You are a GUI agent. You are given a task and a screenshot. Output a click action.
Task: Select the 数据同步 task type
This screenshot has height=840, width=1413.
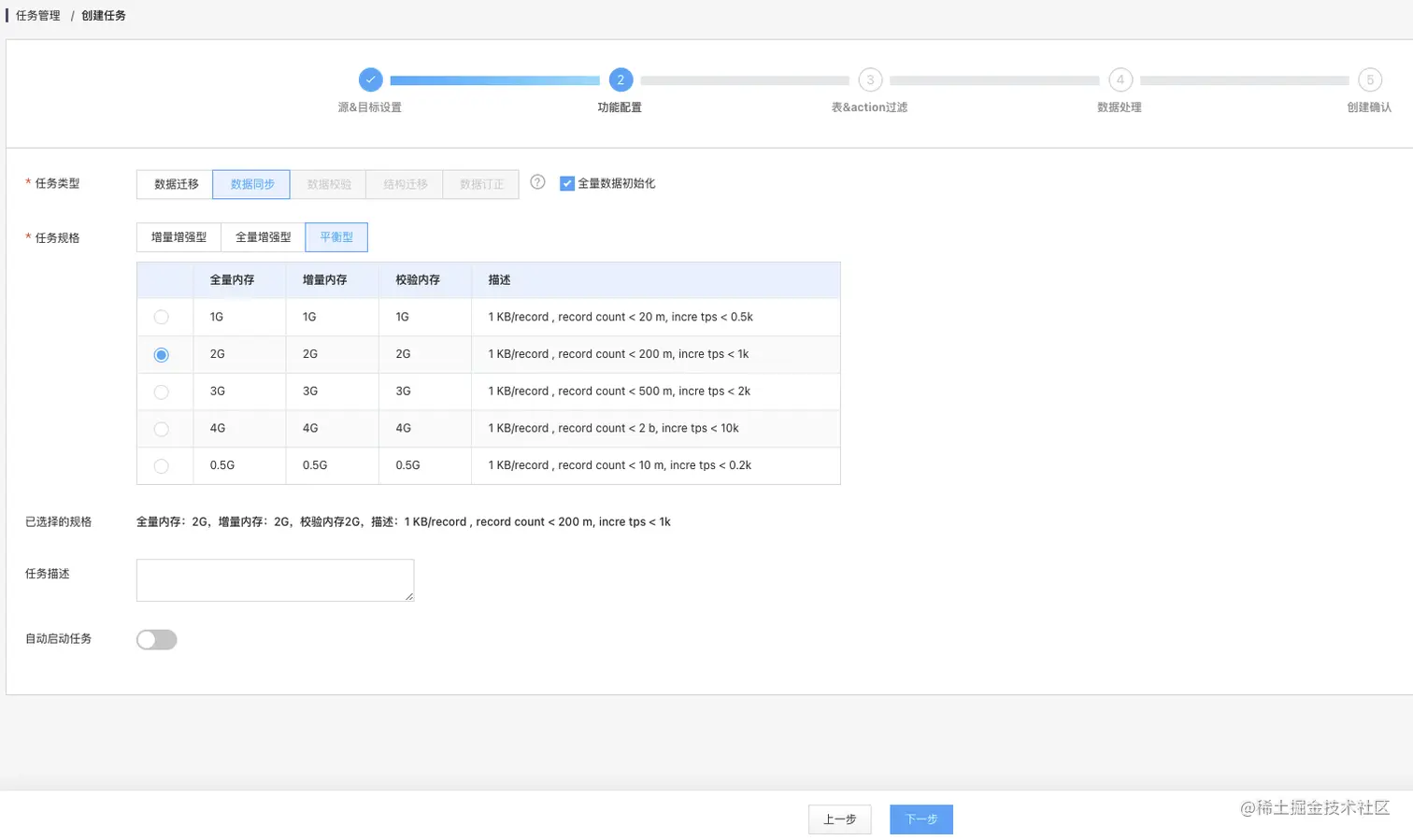pos(250,183)
